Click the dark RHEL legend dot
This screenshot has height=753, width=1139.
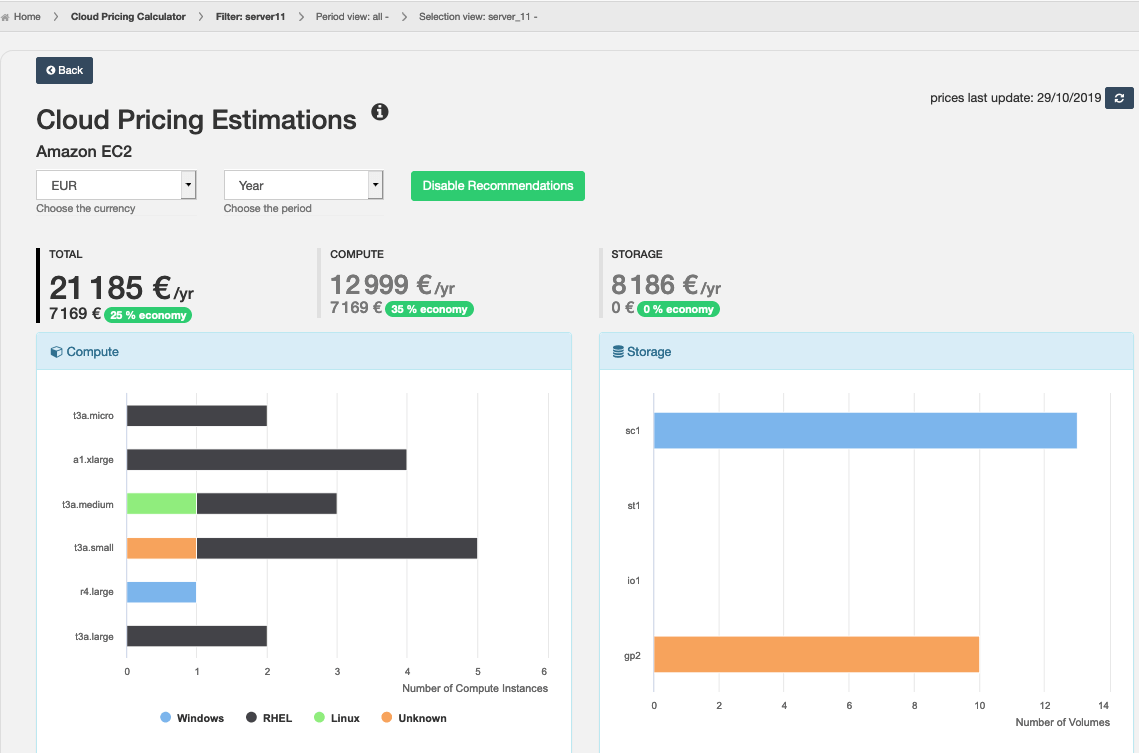(x=251, y=717)
